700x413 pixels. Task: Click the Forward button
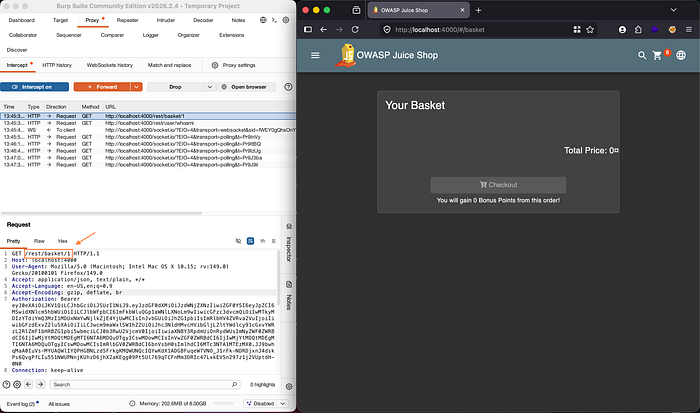point(102,87)
